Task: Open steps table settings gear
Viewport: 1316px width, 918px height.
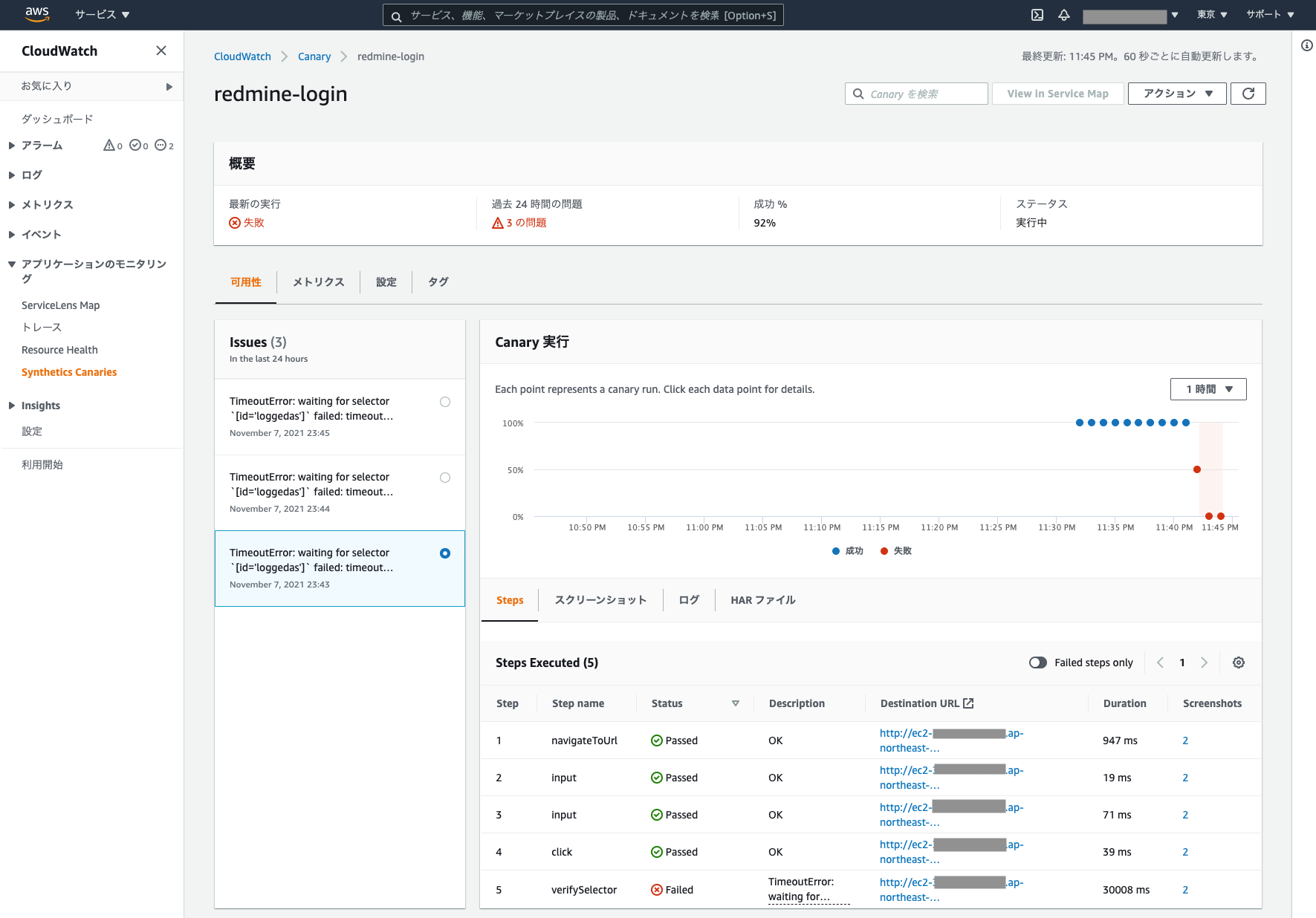Action: click(x=1238, y=663)
